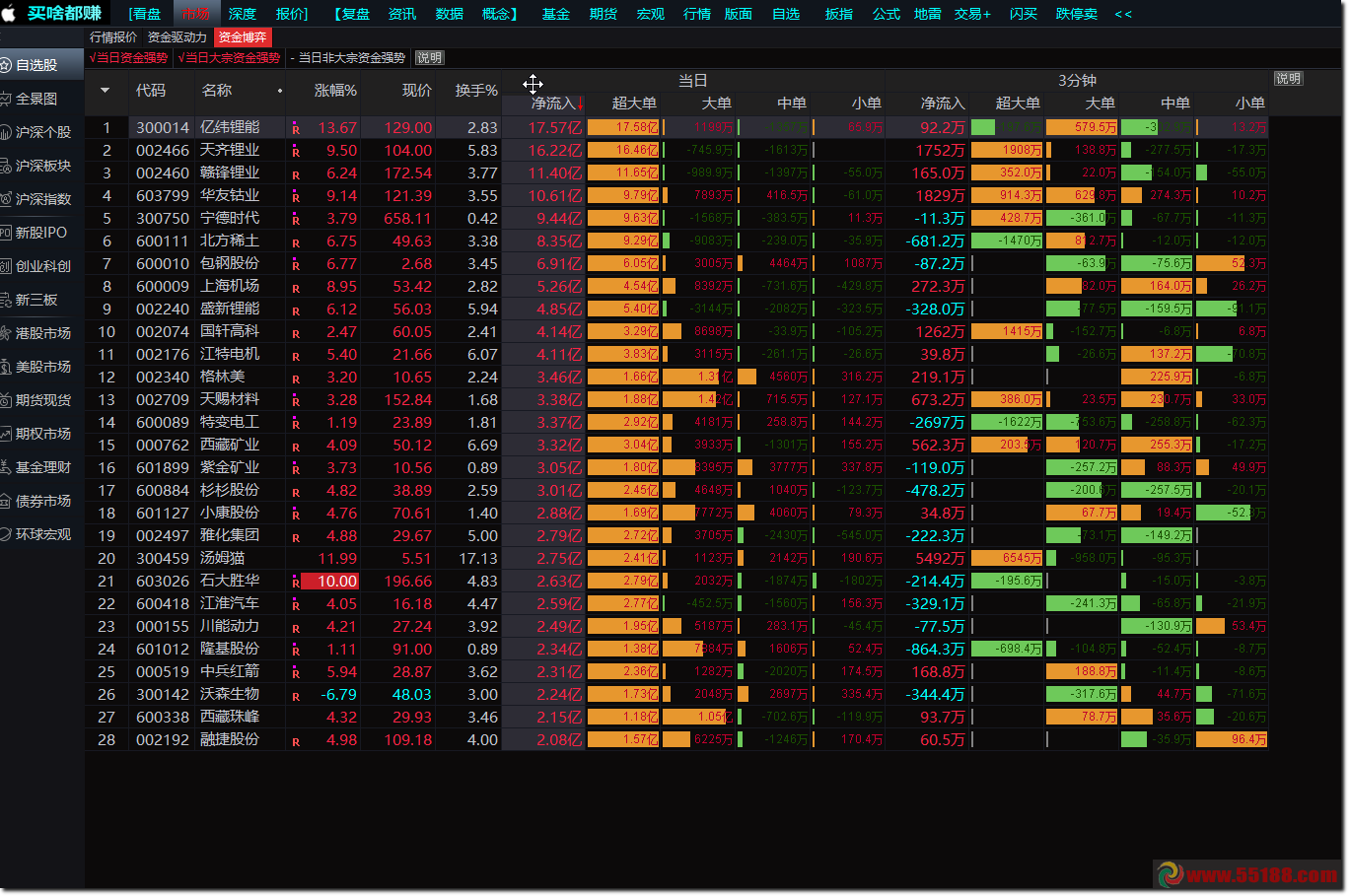
Task: Sort by 换手% column header
Action: click(x=476, y=91)
